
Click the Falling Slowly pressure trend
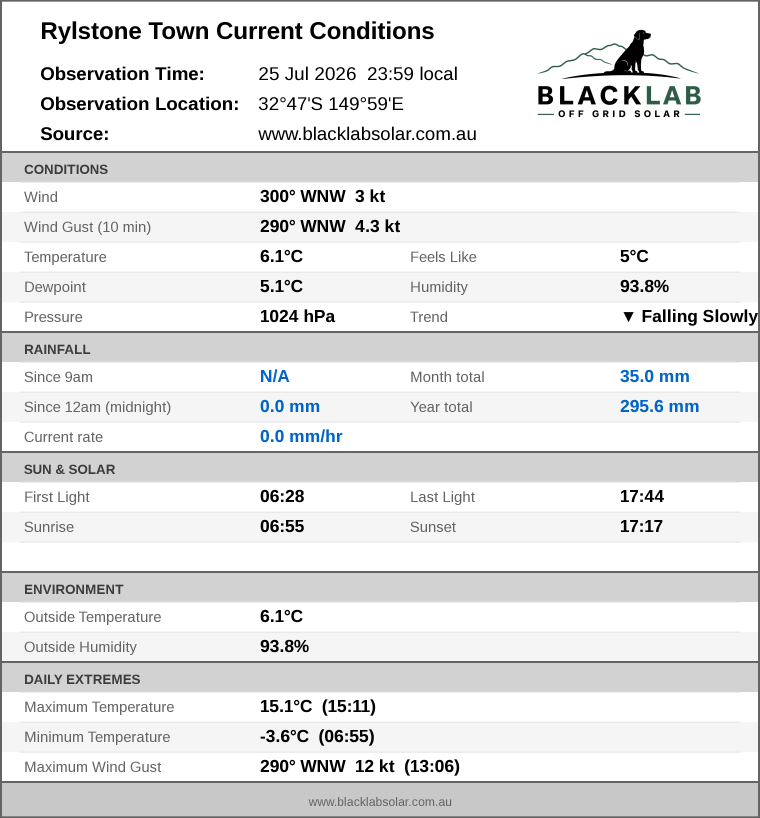tap(690, 316)
